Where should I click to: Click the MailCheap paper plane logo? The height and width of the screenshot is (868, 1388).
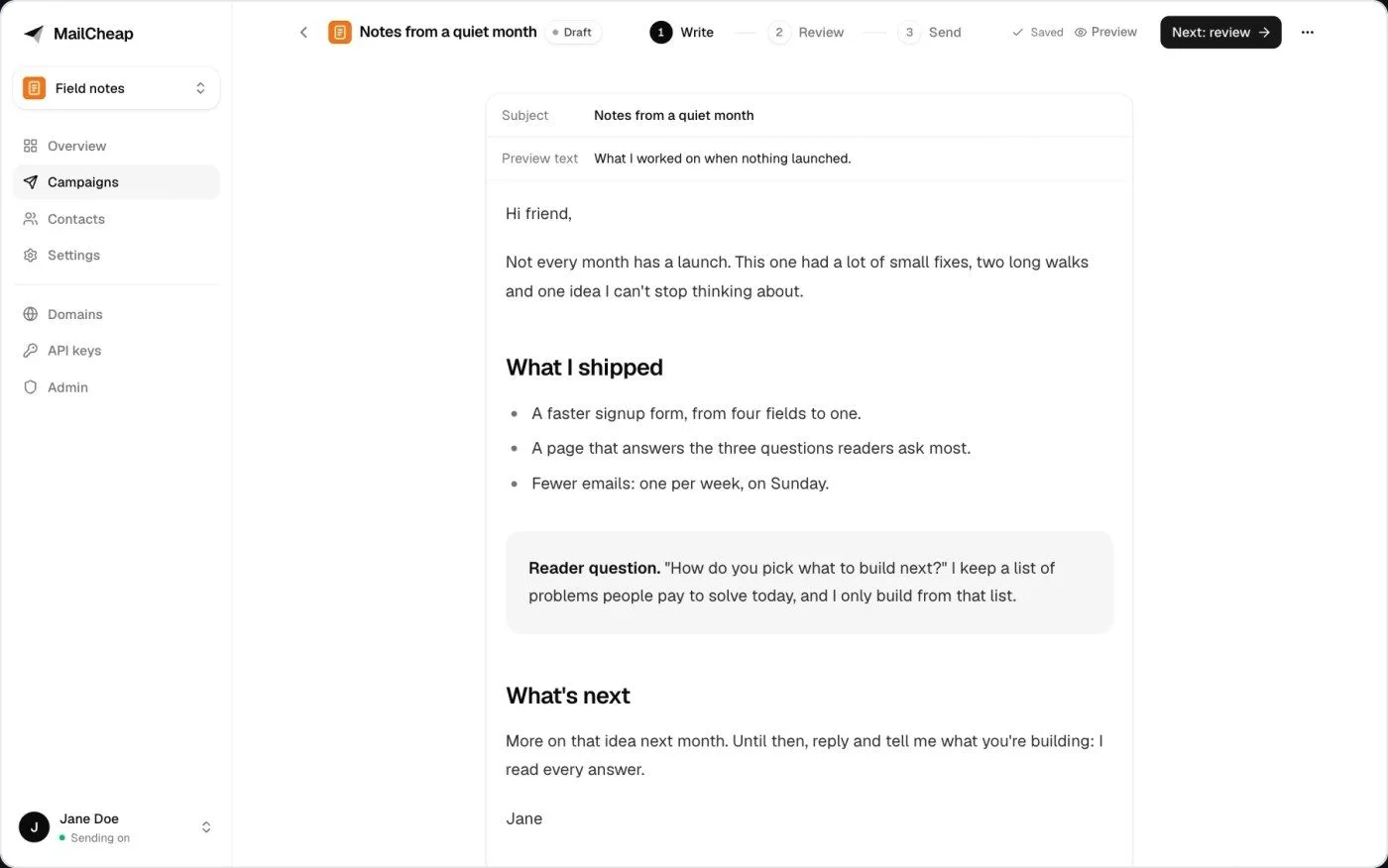click(x=34, y=34)
